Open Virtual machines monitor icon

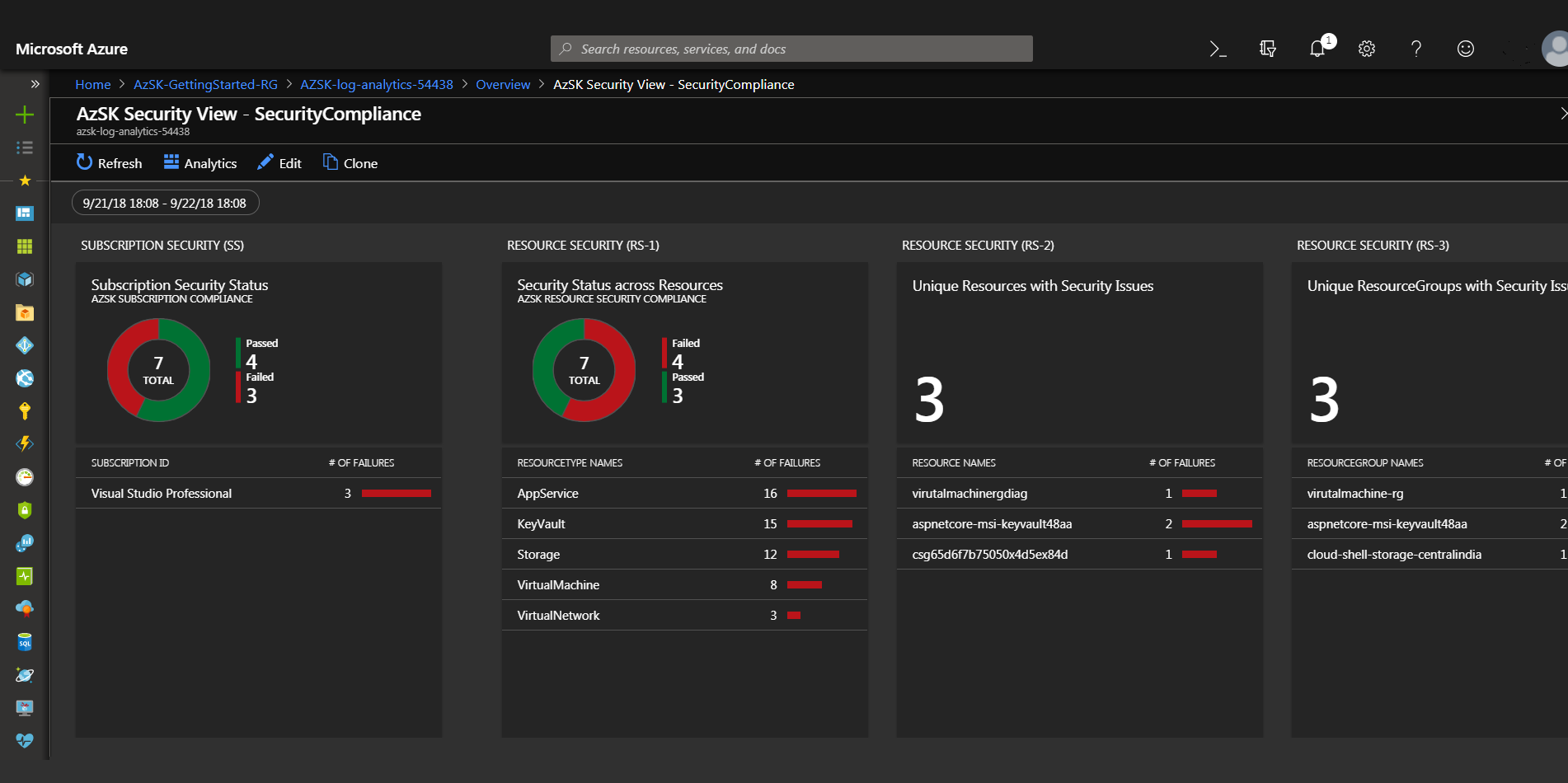click(x=25, y=708)
